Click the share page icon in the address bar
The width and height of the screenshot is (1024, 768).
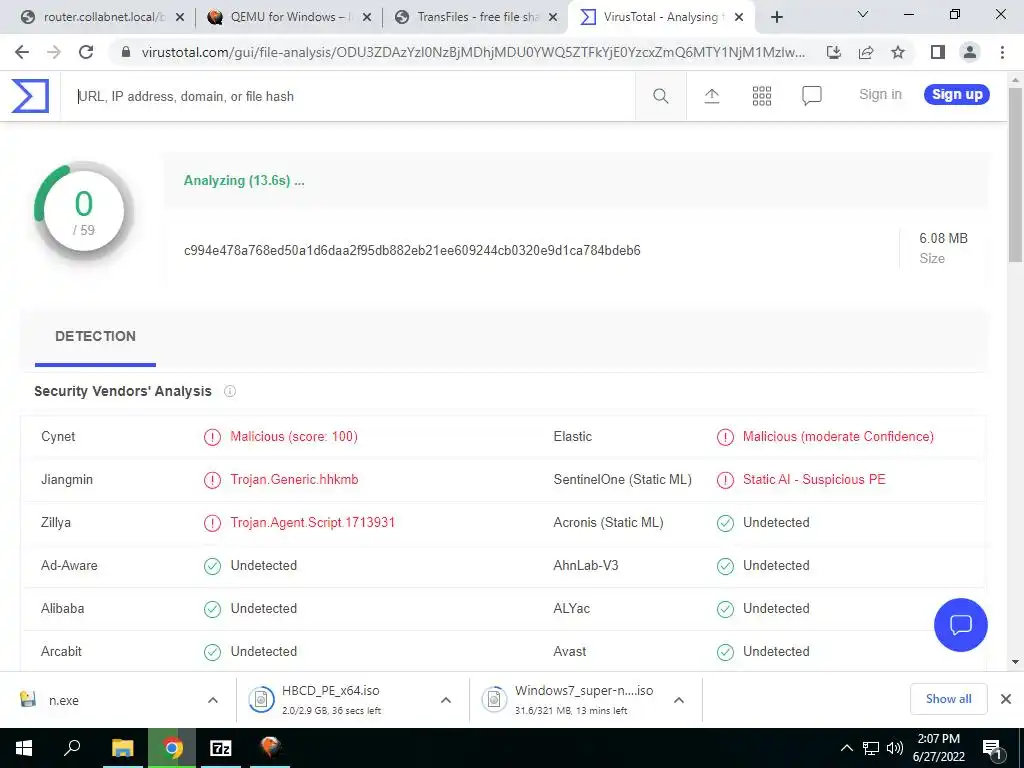[866, 52]
